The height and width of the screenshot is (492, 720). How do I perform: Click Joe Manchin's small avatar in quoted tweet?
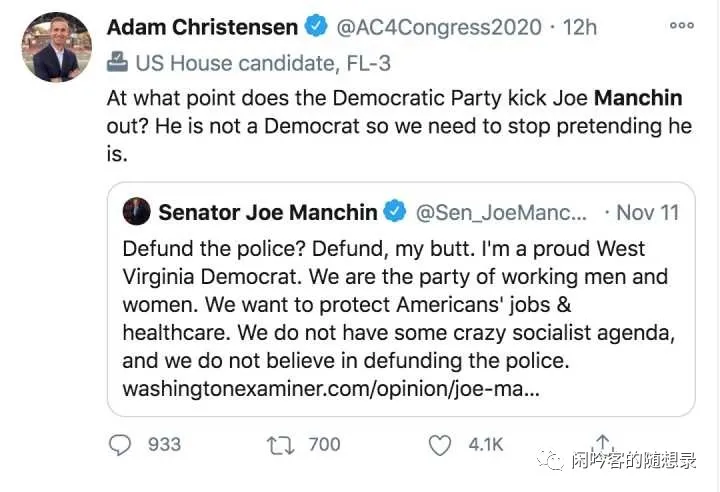[138, 212]
